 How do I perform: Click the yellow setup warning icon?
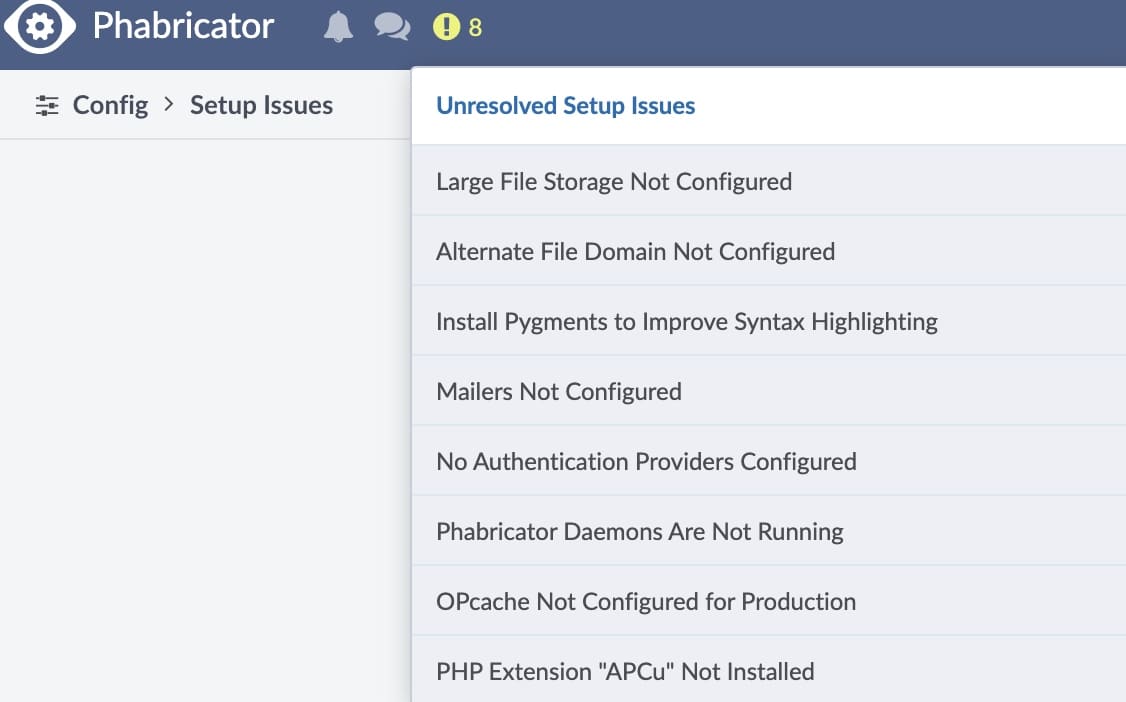tap(446, 27)
